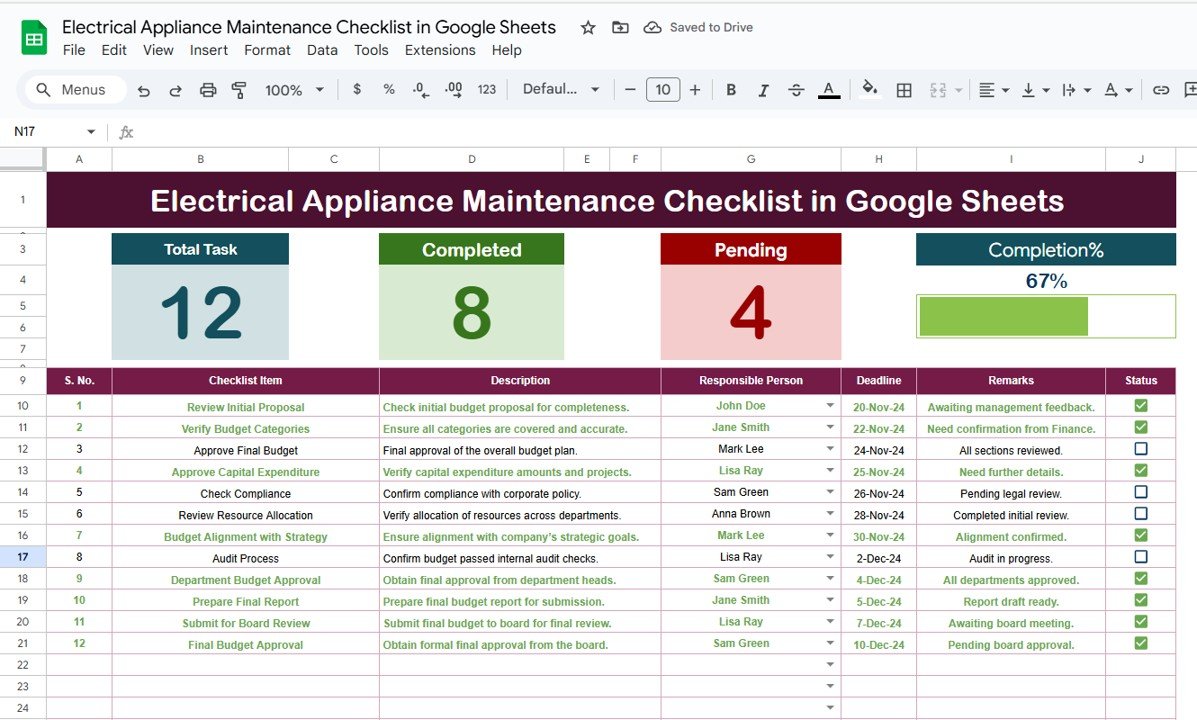This screenshot has width=1197, height=720.
Task: Click the Name box showing N17
Action: point(53,131)
